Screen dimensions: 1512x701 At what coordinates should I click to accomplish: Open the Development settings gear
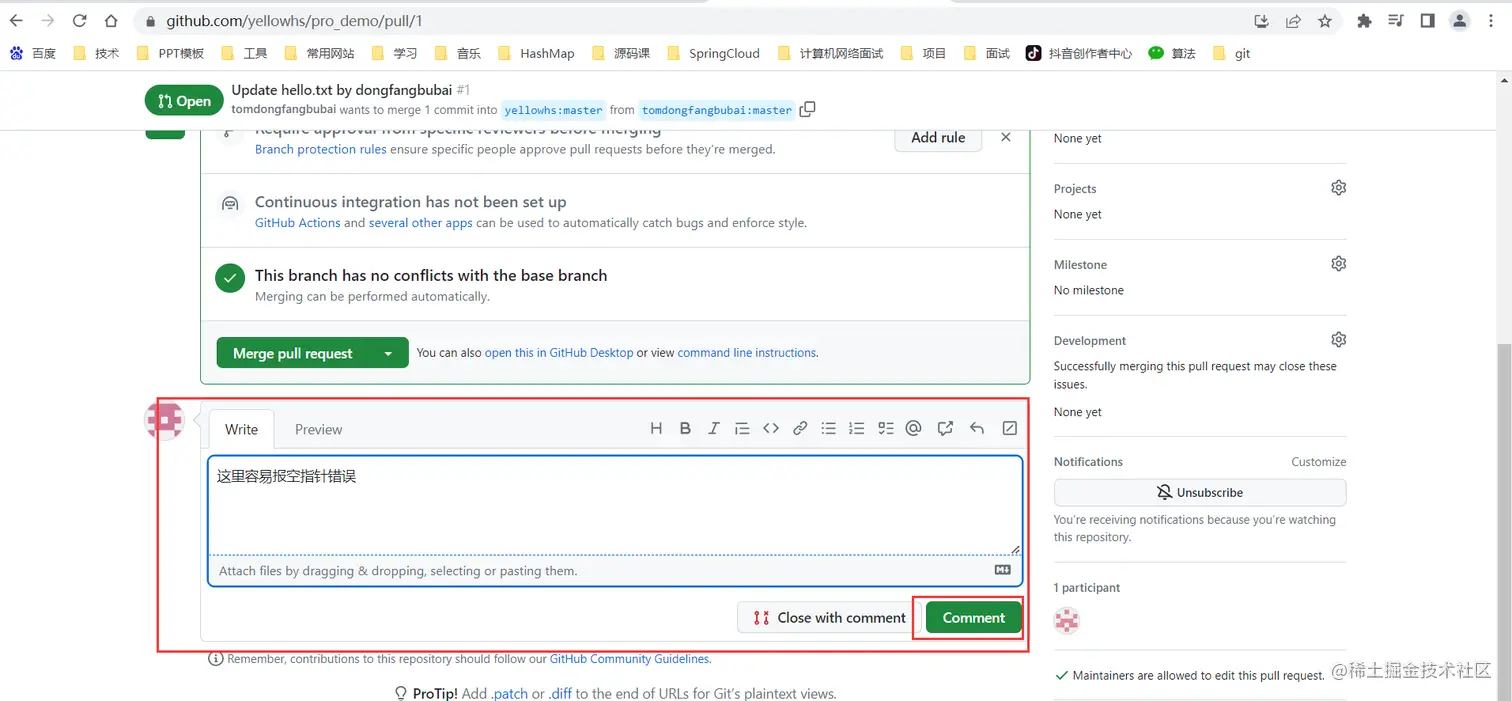pos(1338,340)
